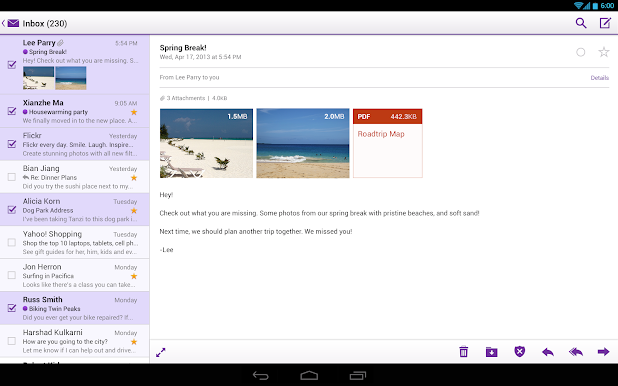Open the Roadtrip Map PDF attachment

[387, 143]
